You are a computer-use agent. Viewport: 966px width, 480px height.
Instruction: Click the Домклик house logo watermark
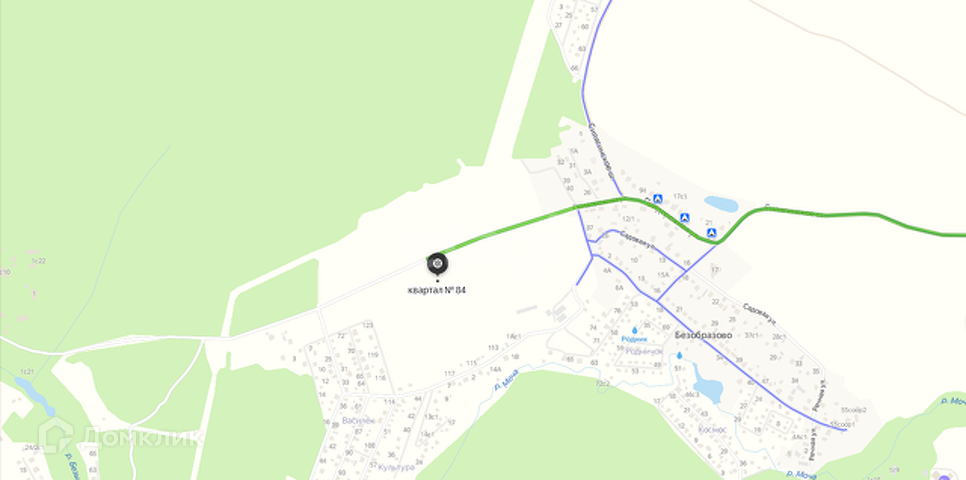pos(55,435)
